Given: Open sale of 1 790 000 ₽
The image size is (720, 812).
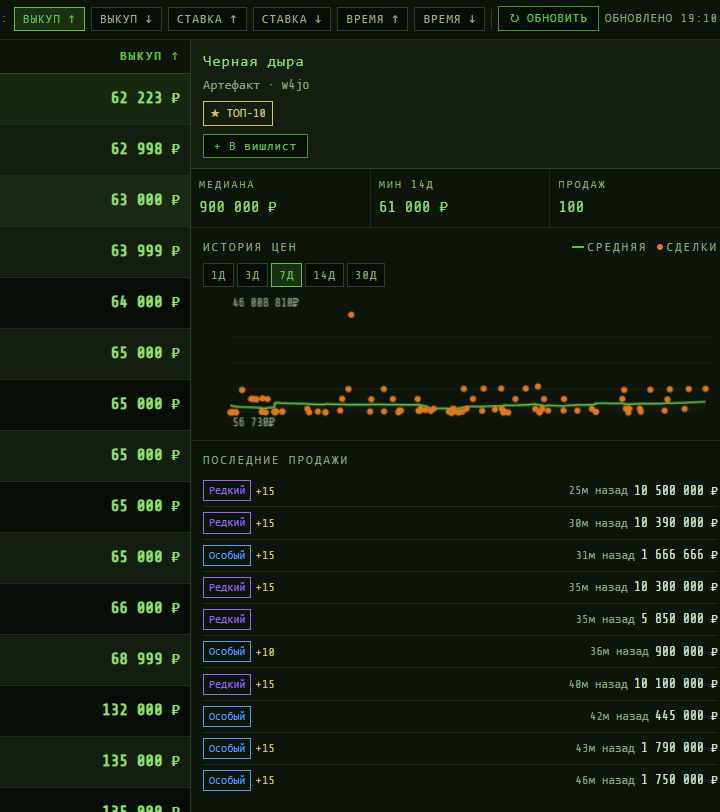Looking at the screenshot, I should point(460,748).
